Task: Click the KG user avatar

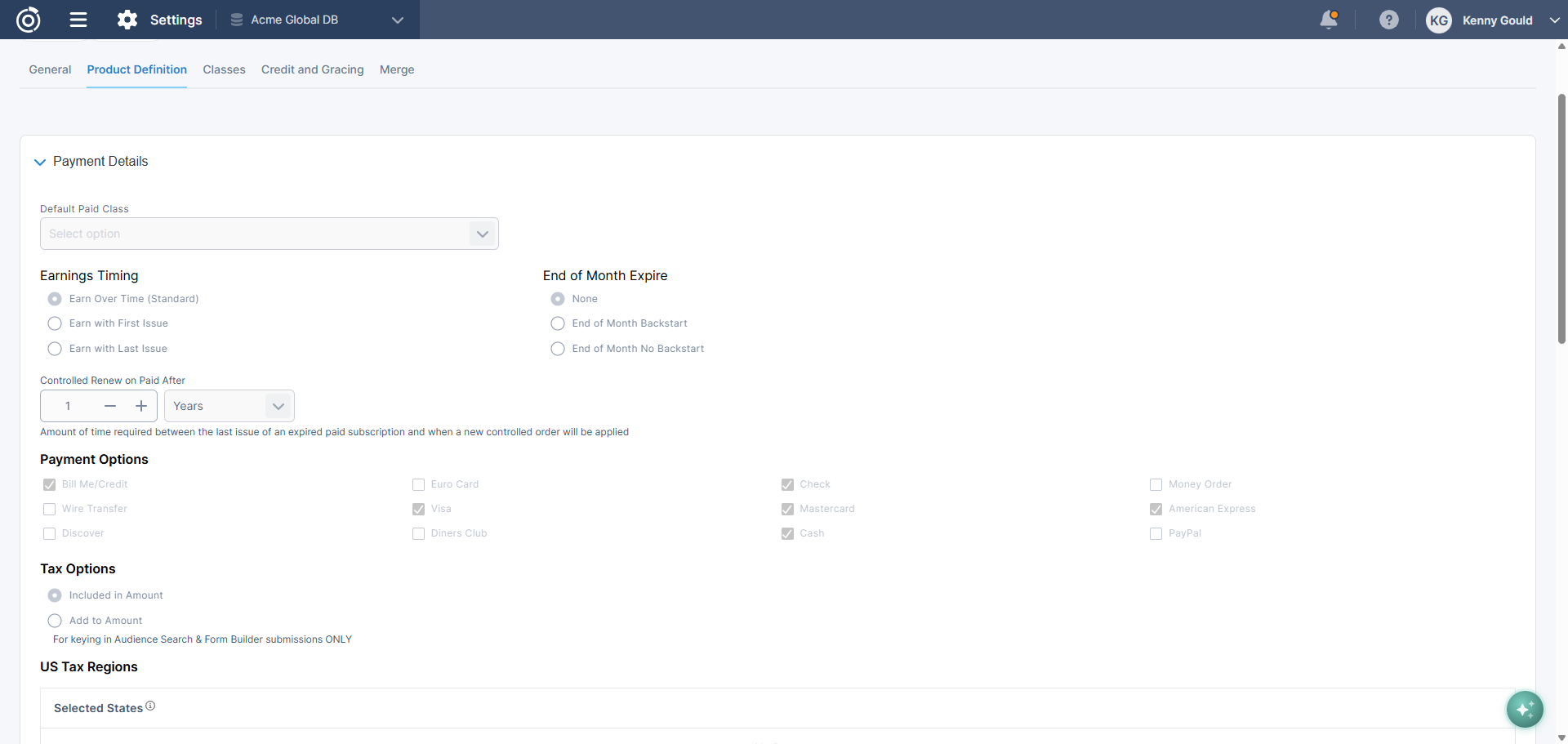Action: point(1439,20)
